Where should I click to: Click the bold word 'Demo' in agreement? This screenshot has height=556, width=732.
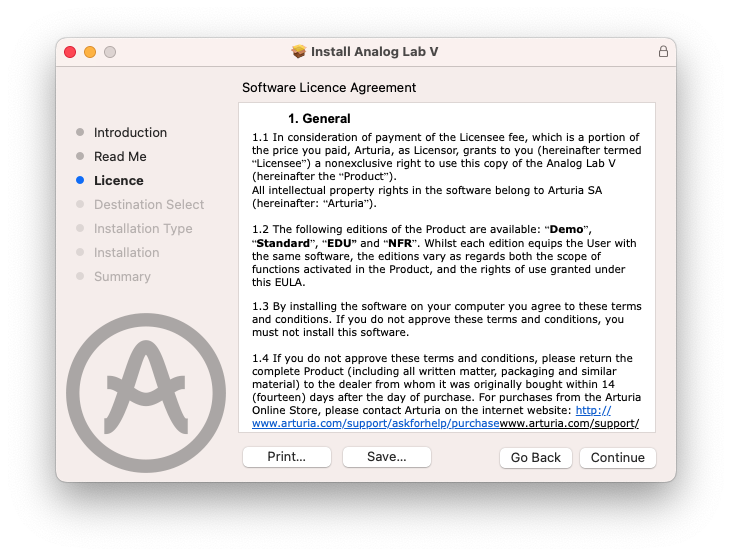(566, 229)
